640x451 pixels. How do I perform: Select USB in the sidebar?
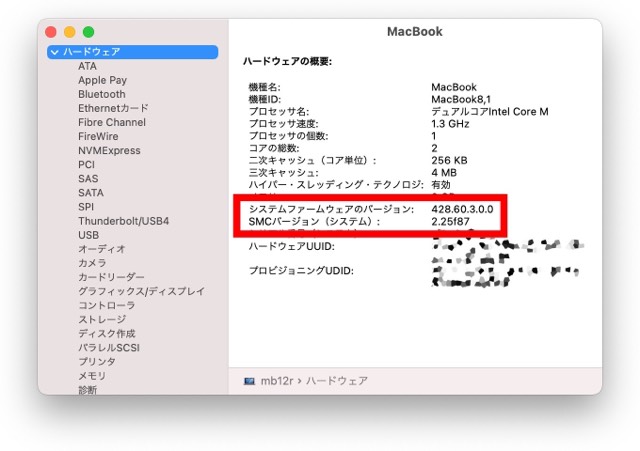tap(88, 235)
